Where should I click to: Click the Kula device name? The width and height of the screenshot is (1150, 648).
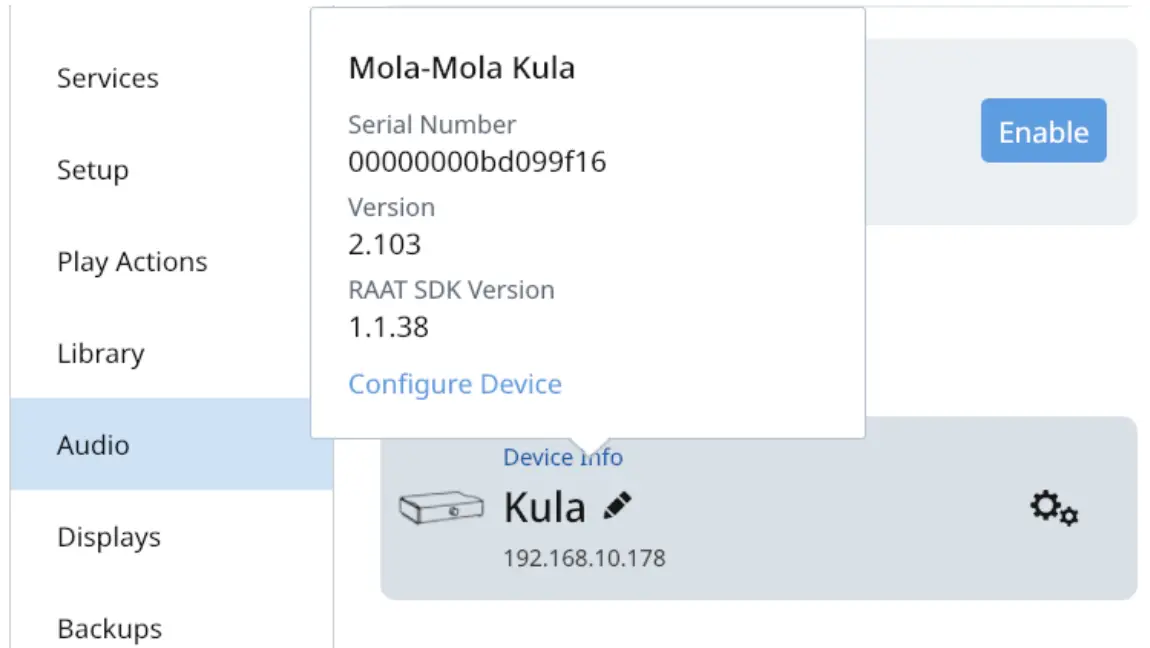[544, 508]
